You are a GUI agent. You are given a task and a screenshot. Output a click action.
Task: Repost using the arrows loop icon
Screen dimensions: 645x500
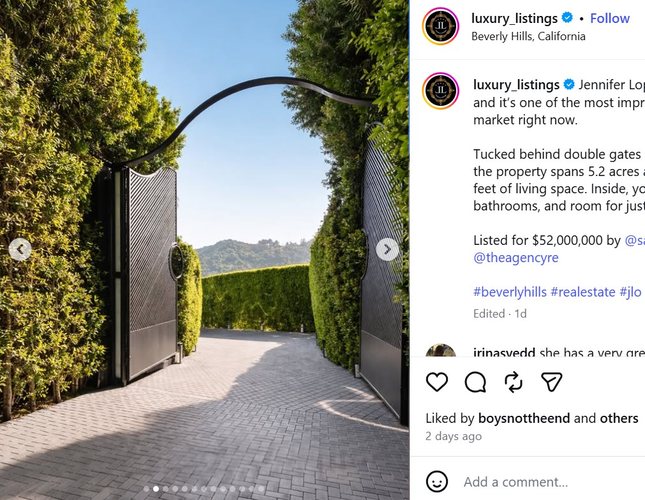point(513,382)
